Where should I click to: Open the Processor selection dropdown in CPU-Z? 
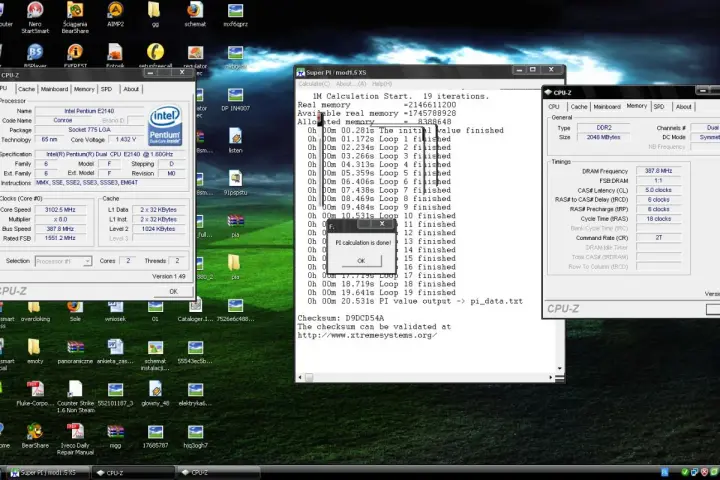tap(63, 261)
